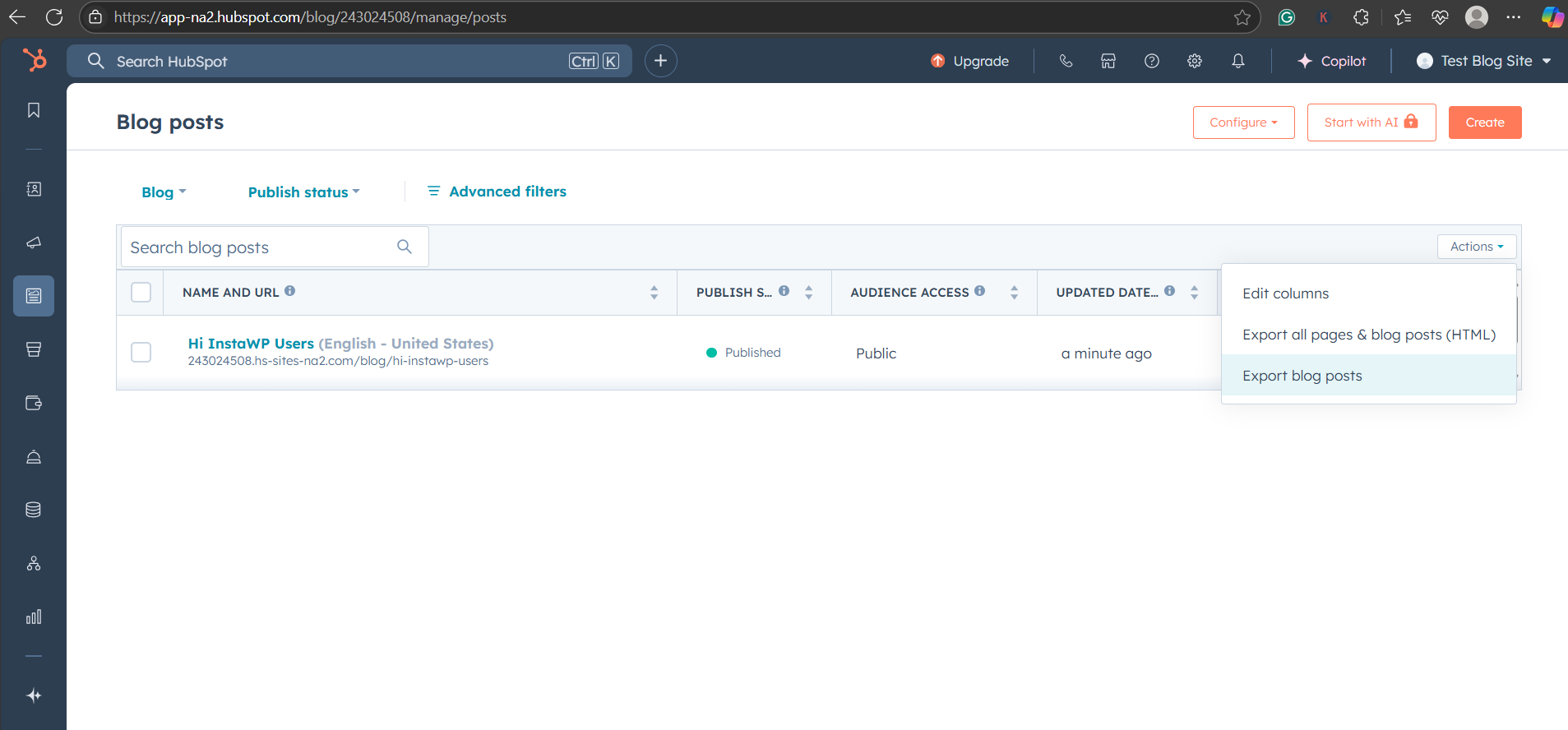
Task: Expand the Blog filter dropdown
Action: coord(164,192)
